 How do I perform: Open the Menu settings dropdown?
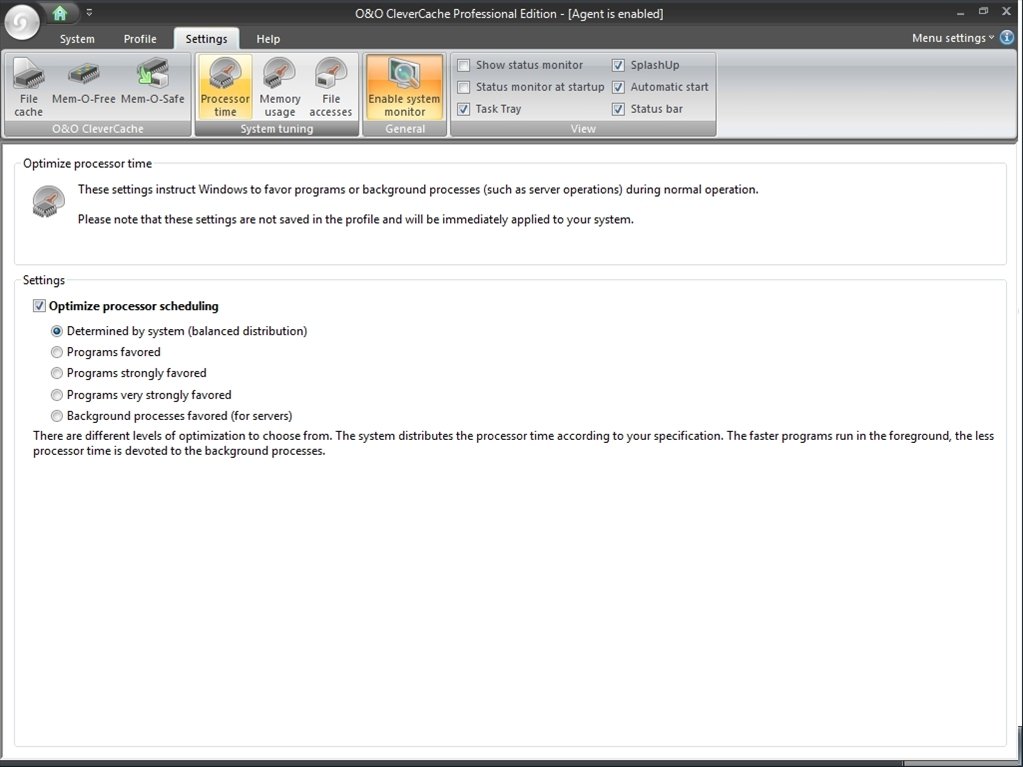[x=953, y=38]
